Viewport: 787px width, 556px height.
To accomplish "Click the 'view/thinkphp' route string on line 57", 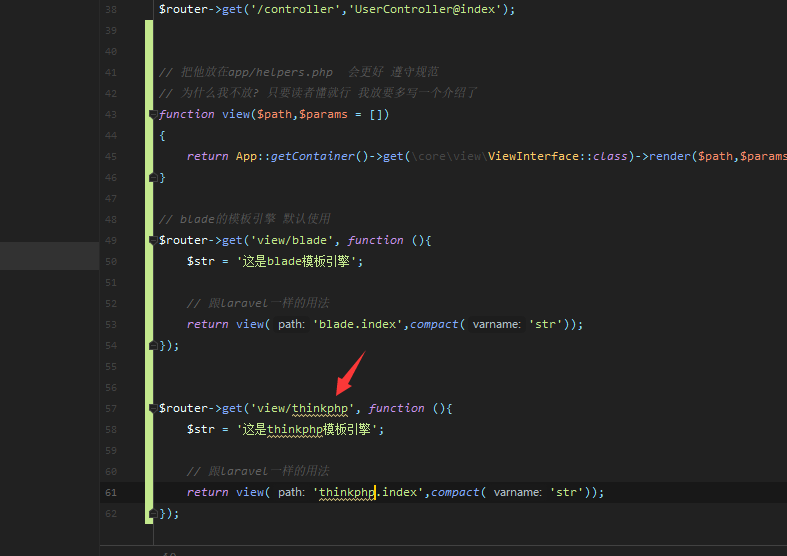I will coord(302,408).
